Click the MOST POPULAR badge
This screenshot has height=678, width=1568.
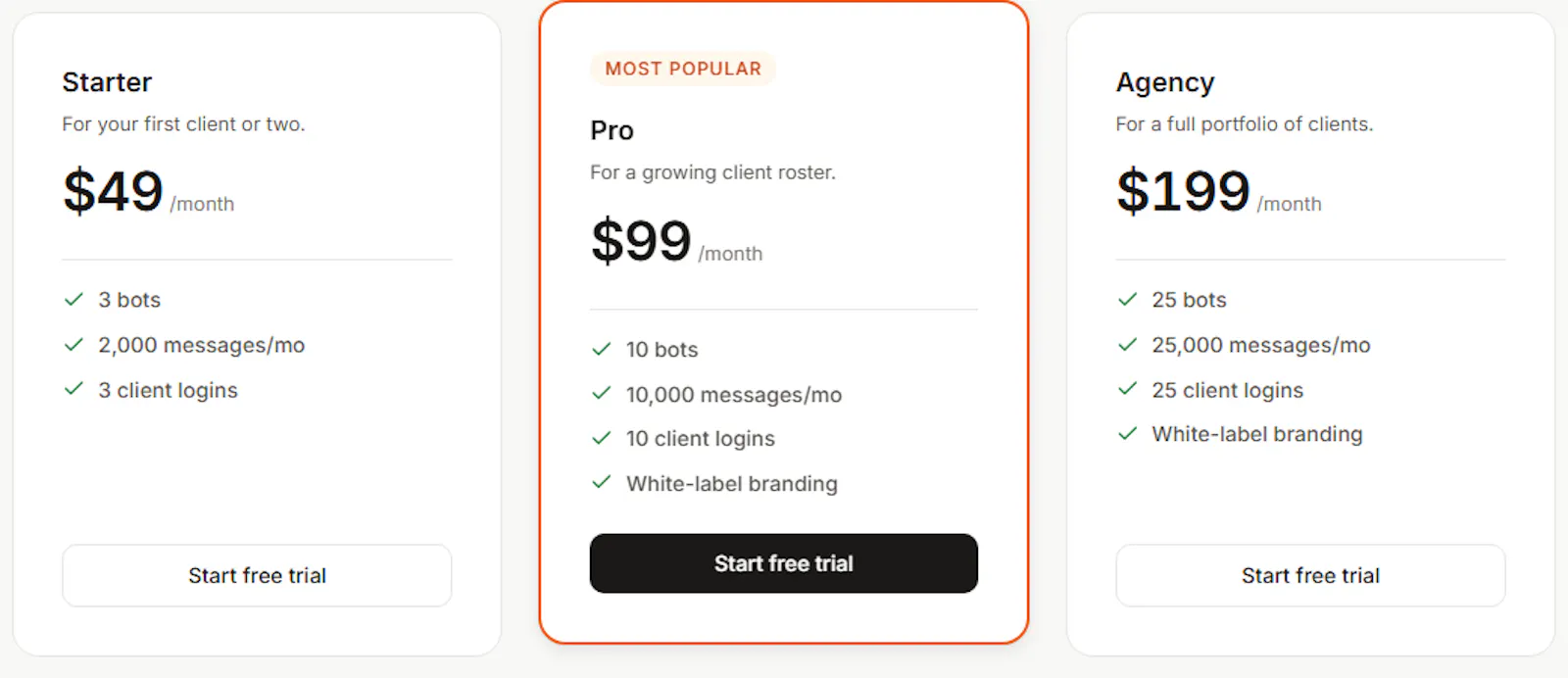(683, 69)
